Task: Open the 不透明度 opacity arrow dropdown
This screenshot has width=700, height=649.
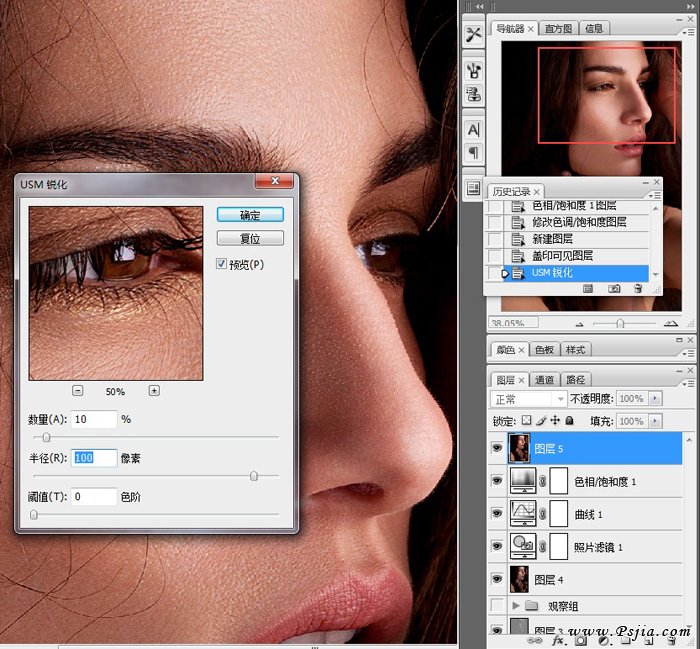Action: (x=655, y=398)
